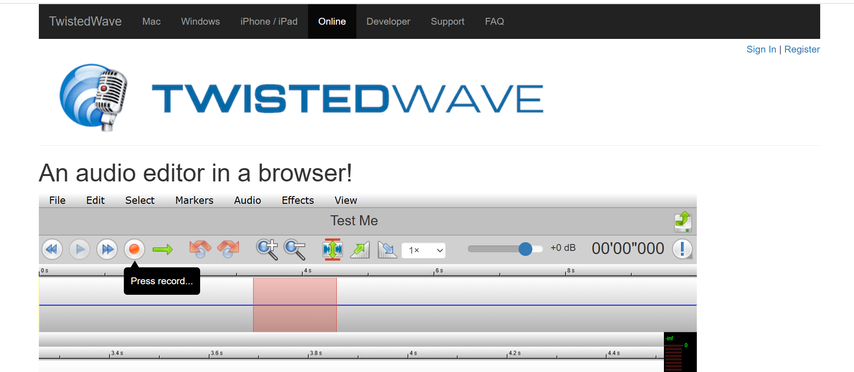Adjust the volume slider knob
This screenshot has height=372, width=854.
click(525, 249)
